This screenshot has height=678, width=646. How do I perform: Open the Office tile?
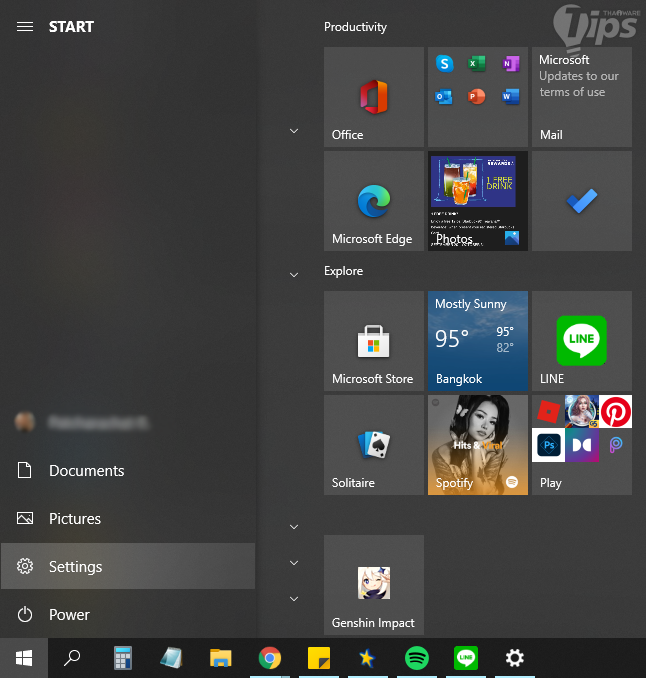(x=374, y=97)
